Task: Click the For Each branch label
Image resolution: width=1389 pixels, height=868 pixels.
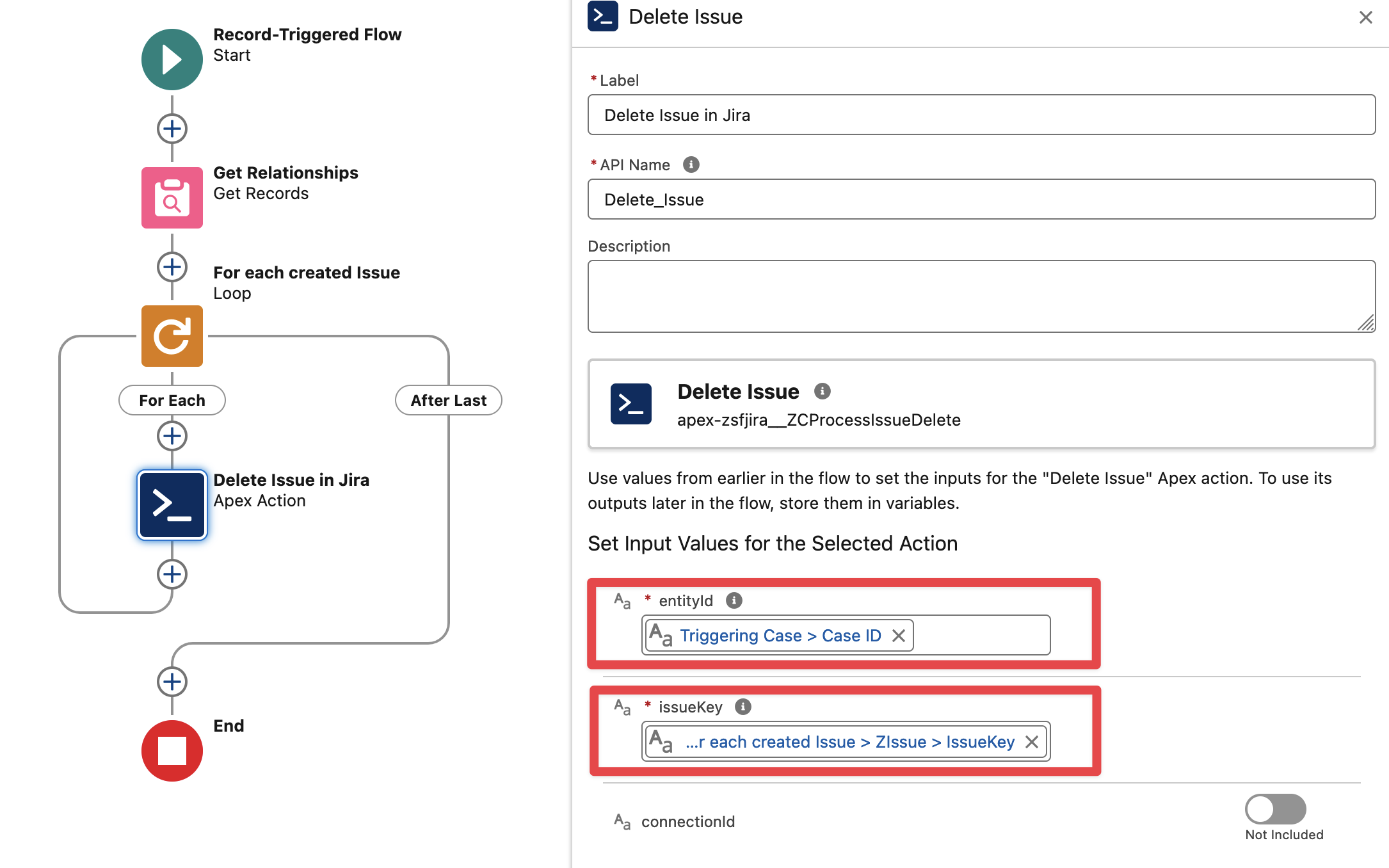Action: pos(172,401)
